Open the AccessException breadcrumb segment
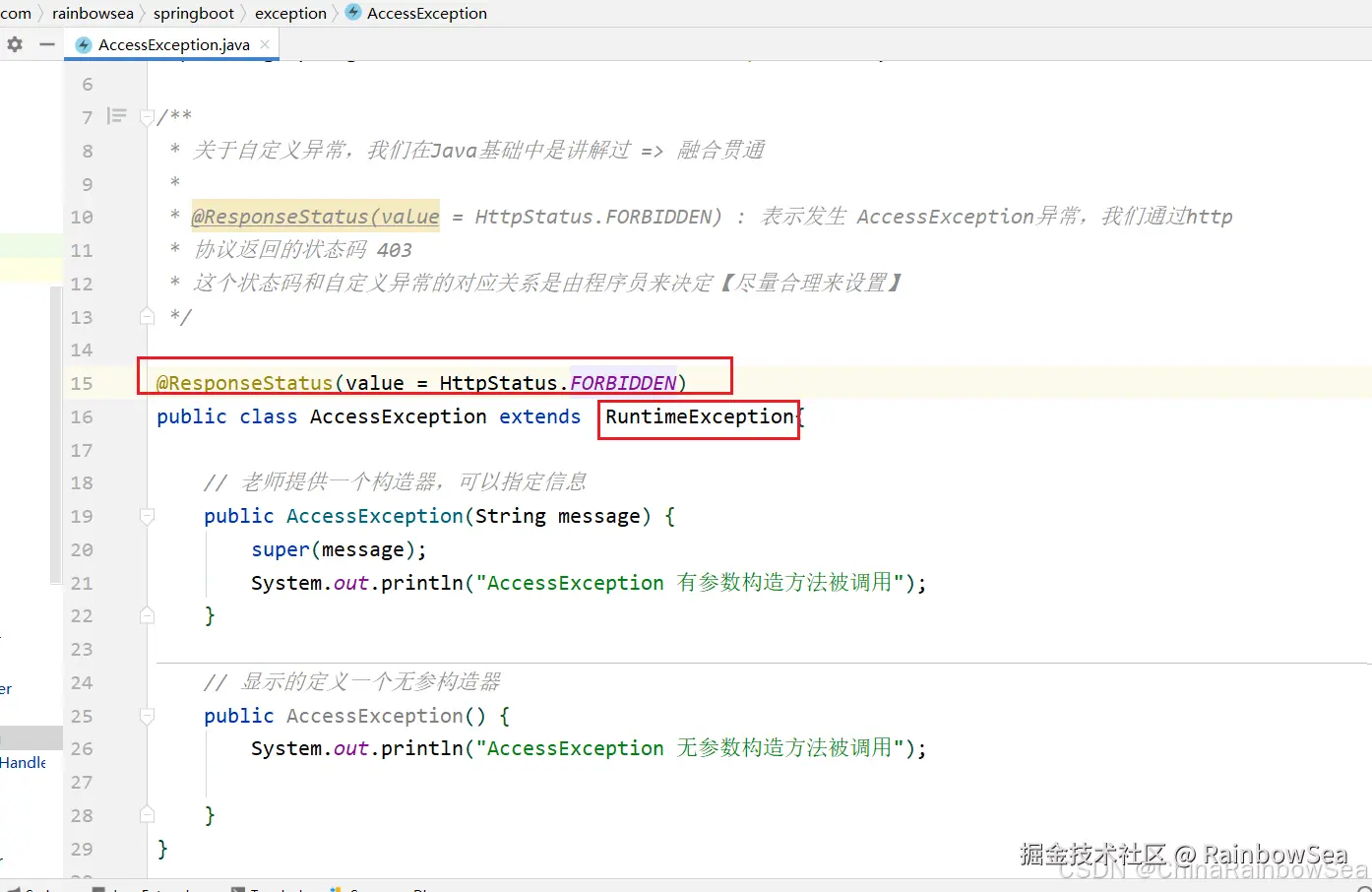This screenshot has height=892, width=1372. click(427, 13)
